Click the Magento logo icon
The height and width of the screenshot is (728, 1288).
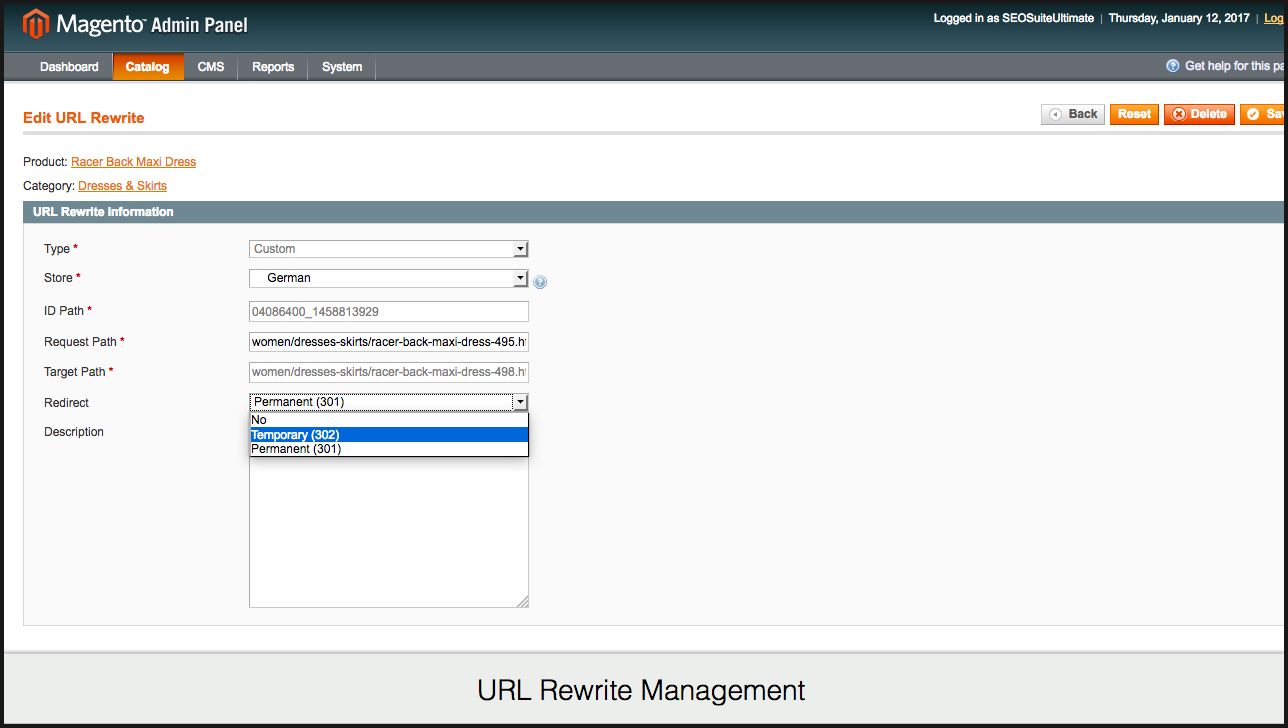click(x=36, y=24)
